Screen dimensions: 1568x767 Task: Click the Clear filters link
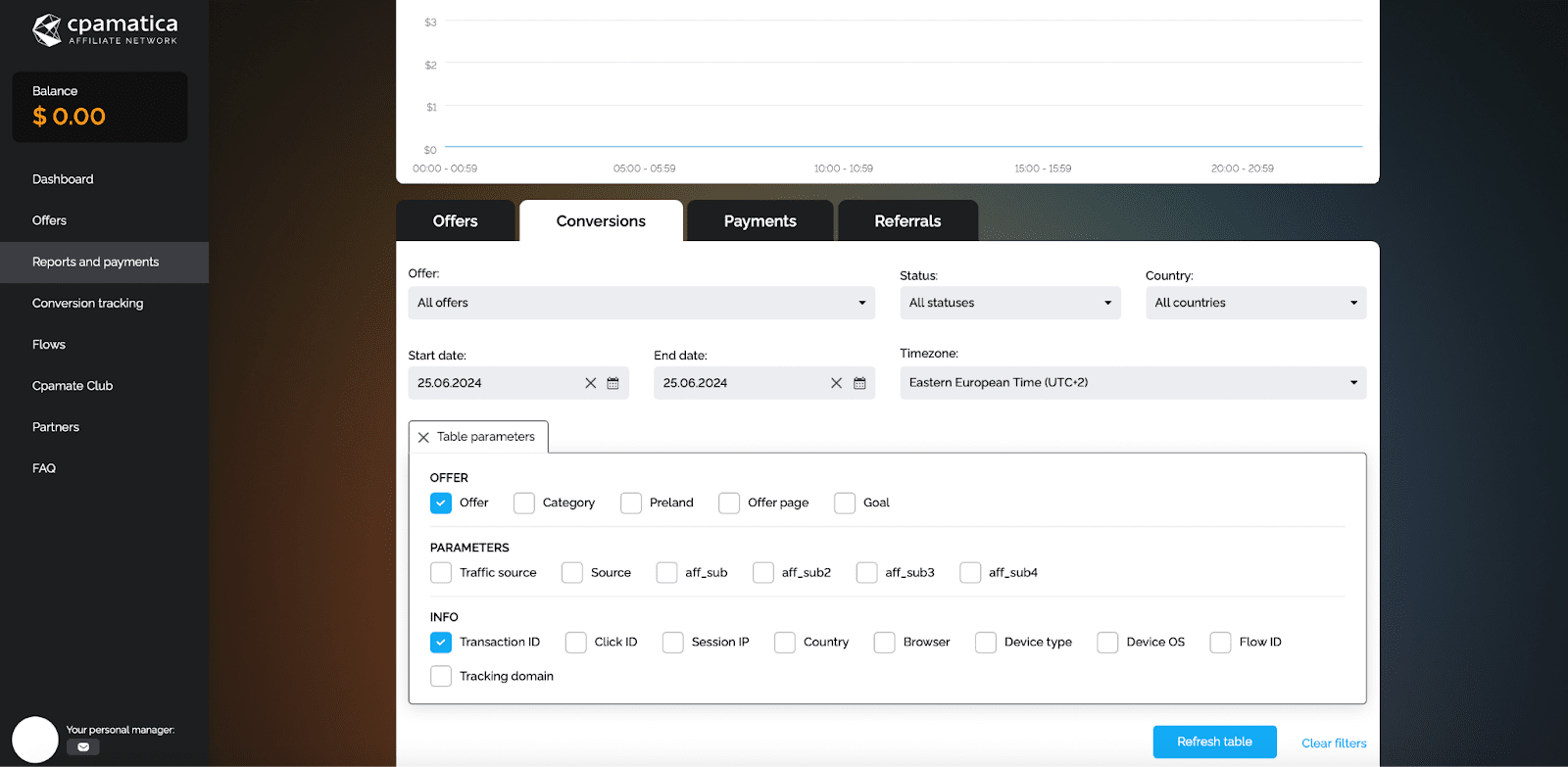tap(1333, 743)
